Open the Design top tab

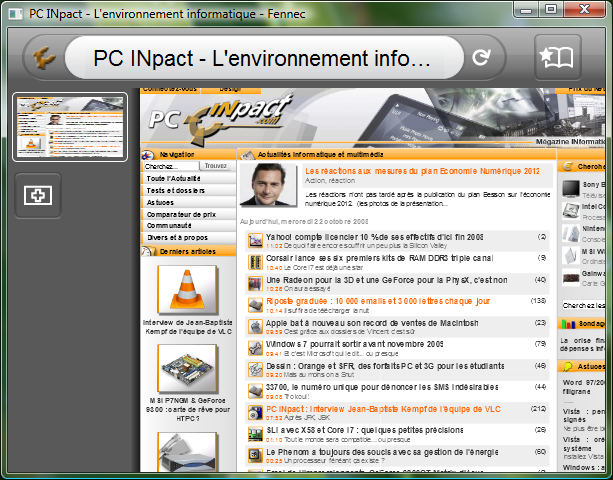click(231, 90)
